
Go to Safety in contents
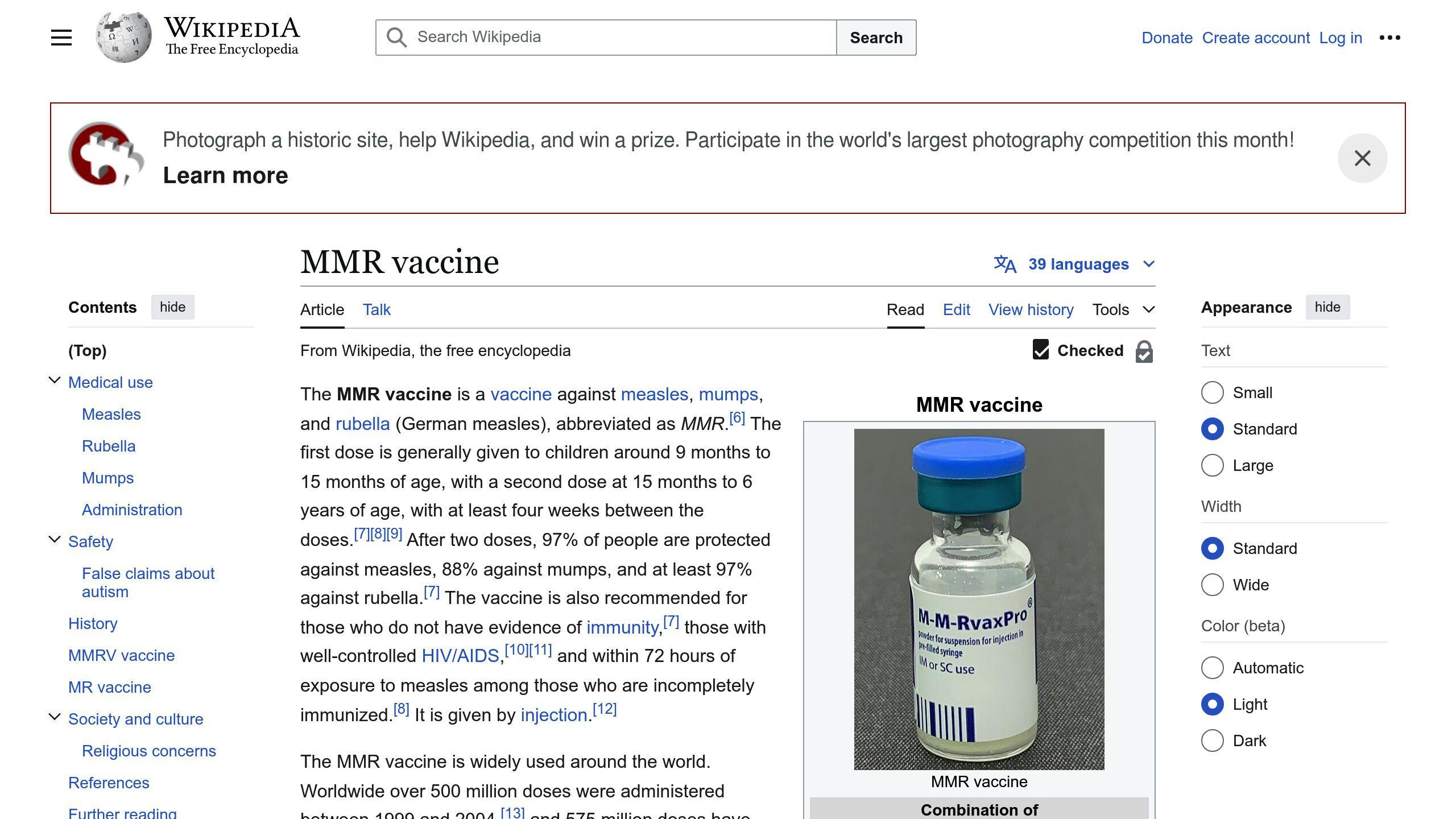(x=90, y=541)
